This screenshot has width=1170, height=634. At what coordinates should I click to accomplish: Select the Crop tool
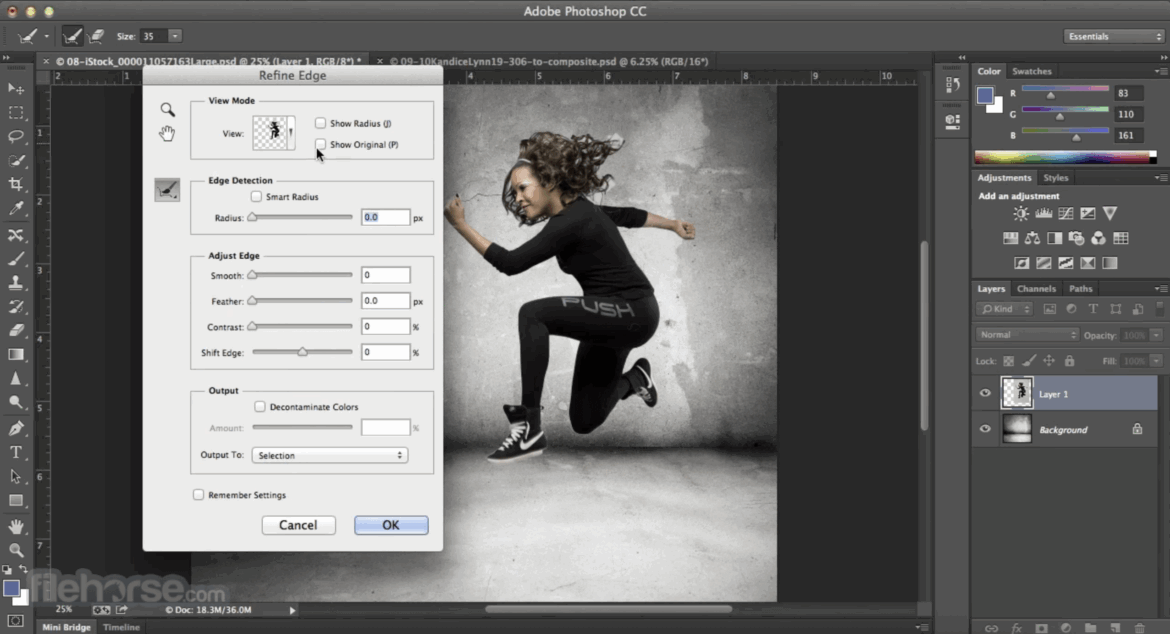[16, 185]
